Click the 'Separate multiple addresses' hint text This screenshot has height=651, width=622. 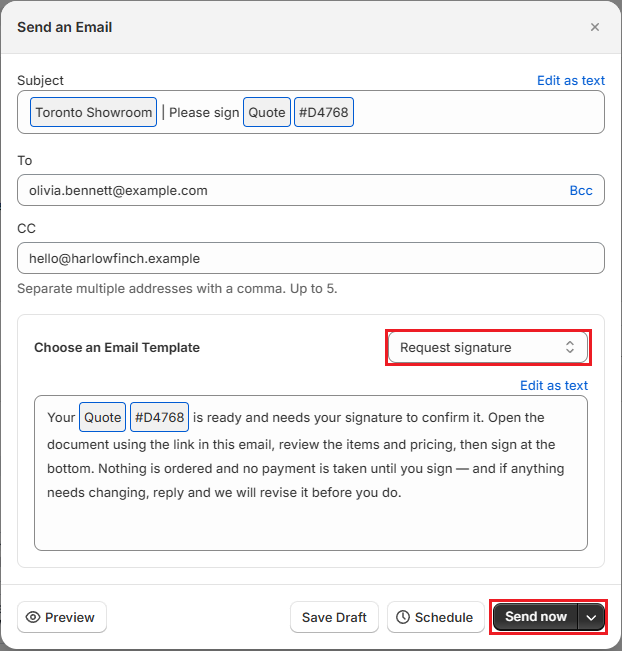click(177, 289)
